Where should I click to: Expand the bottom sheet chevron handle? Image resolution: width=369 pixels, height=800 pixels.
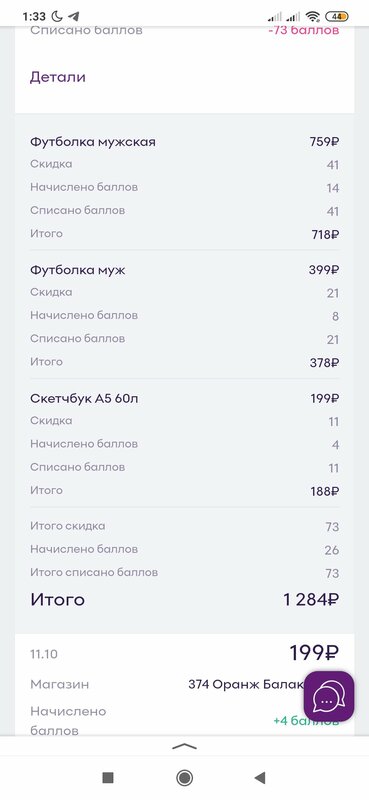(184, 746)
